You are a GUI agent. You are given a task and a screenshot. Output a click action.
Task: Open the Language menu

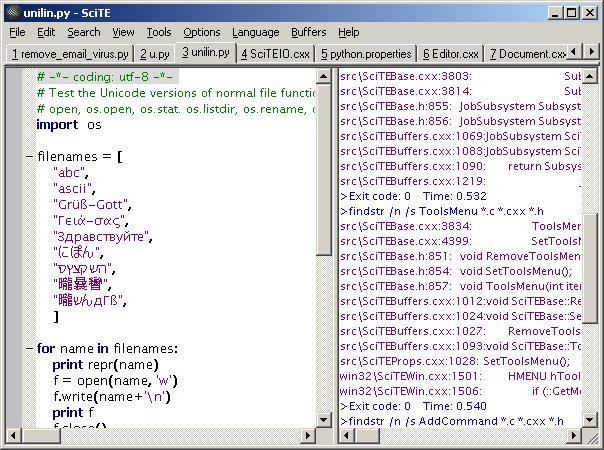tap(255, 32)
